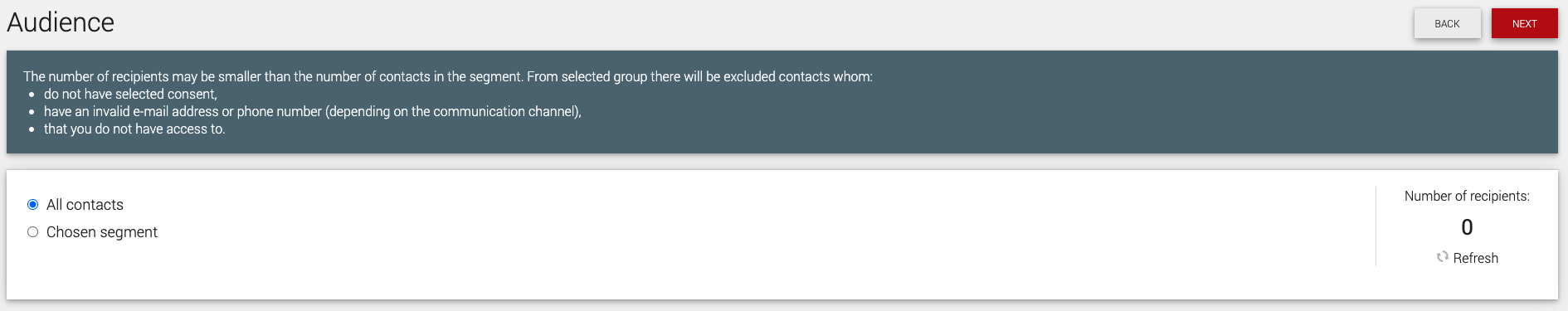The width and height of the screenshot is (1568, 311).
Task: Click the banner sentence about number of recipients
Action: tap(448, 76)
